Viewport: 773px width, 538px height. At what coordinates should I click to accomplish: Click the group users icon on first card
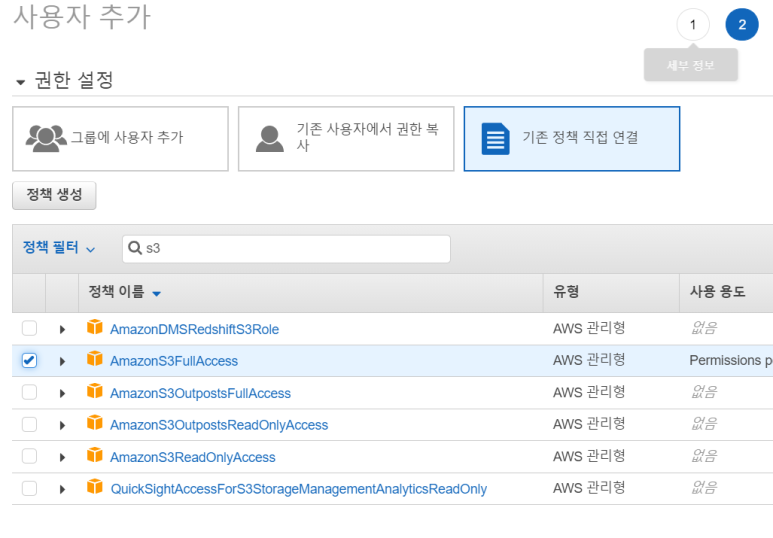tap(46, 138)
